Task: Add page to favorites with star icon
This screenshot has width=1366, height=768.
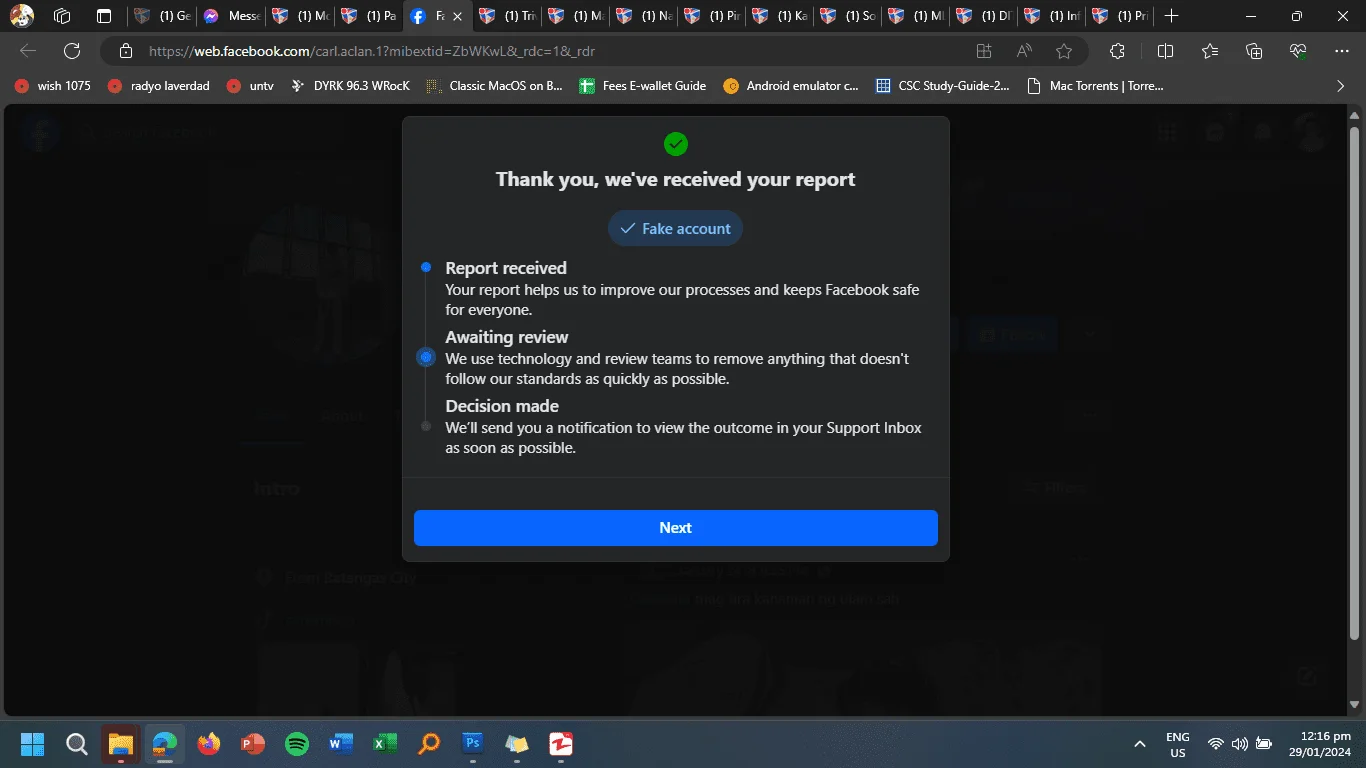Action: (x=1064, y=51)
